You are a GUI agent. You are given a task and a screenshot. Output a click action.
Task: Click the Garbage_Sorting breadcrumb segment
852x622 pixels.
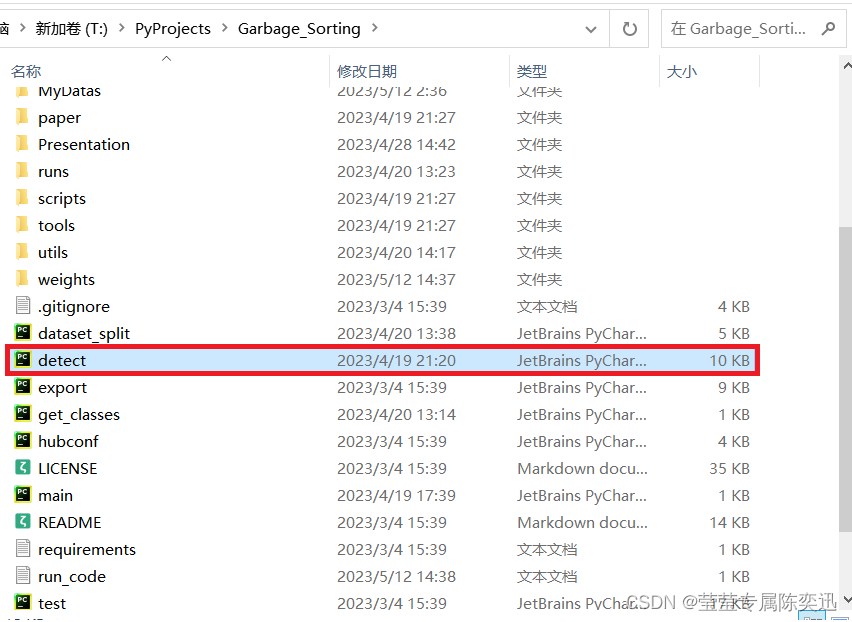[x=299, y=28]
